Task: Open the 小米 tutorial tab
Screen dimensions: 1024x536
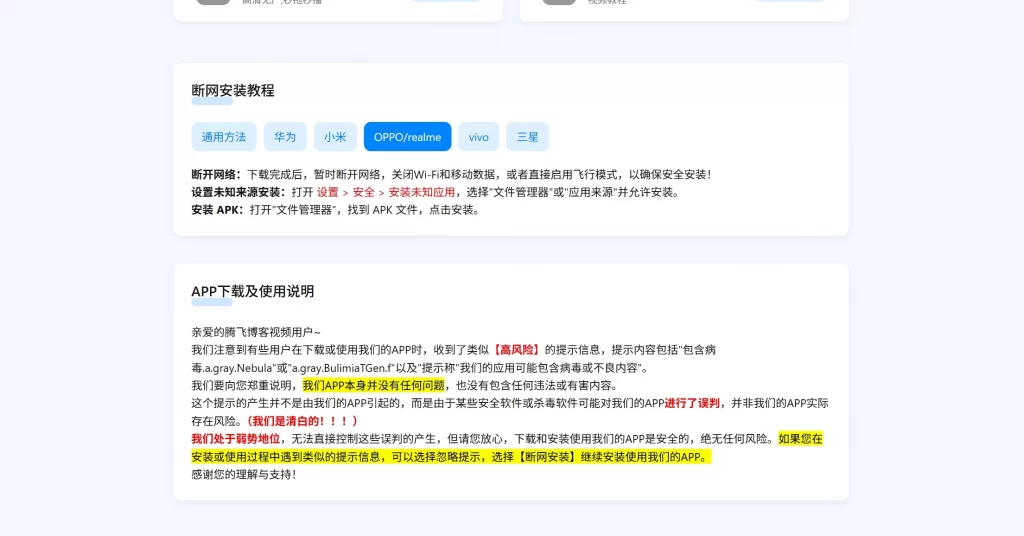Action: (335, 136)
